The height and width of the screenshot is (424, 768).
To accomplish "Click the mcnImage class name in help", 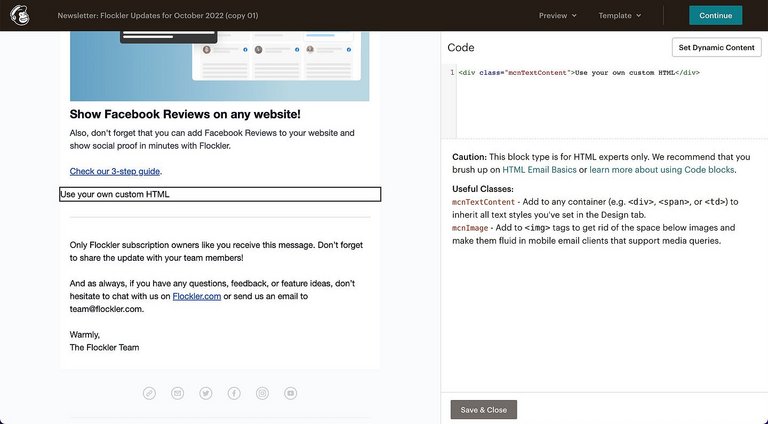I will (470, 228).
